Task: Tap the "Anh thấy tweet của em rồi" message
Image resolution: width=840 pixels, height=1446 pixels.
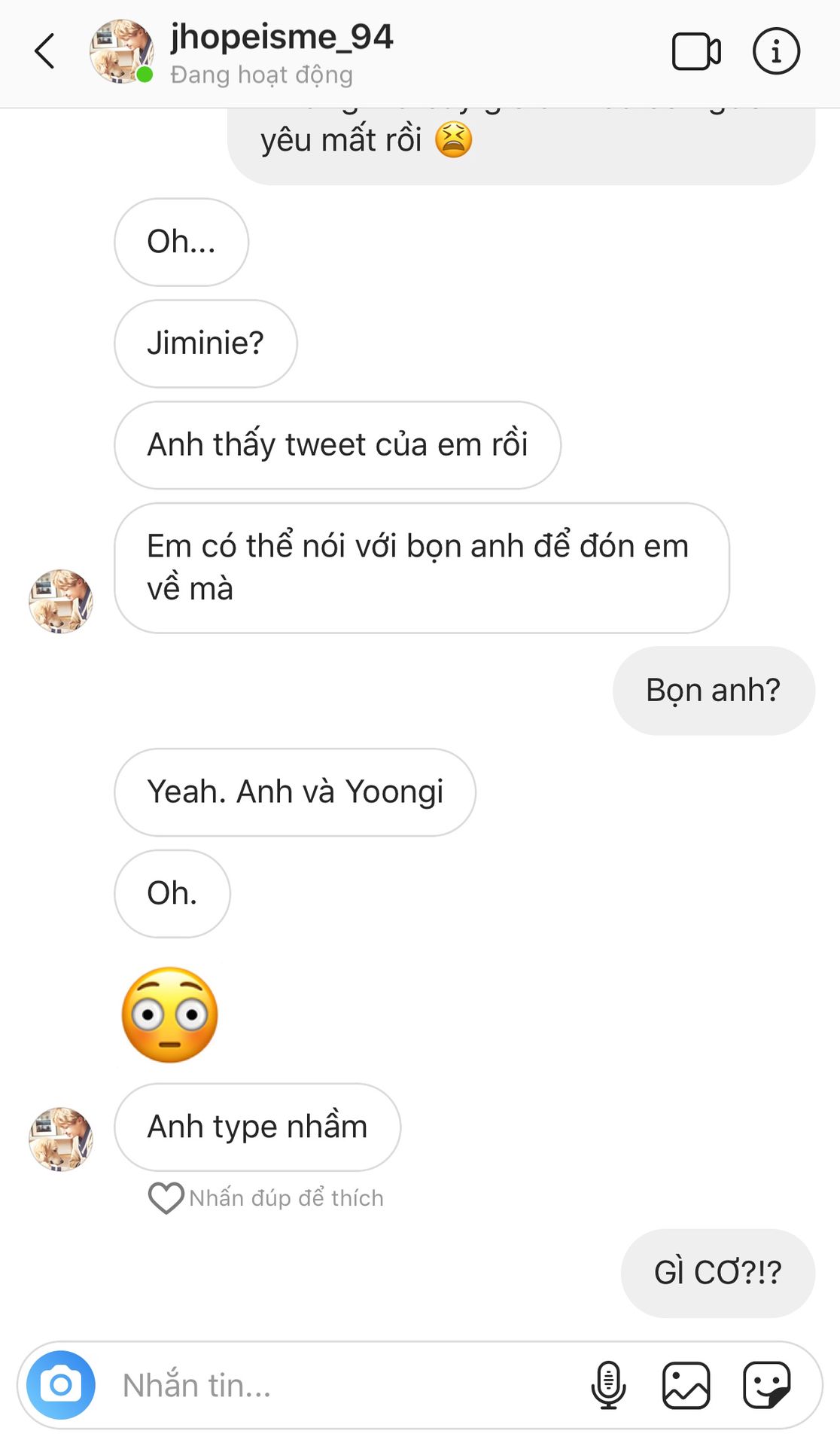Action: [337, 445]
